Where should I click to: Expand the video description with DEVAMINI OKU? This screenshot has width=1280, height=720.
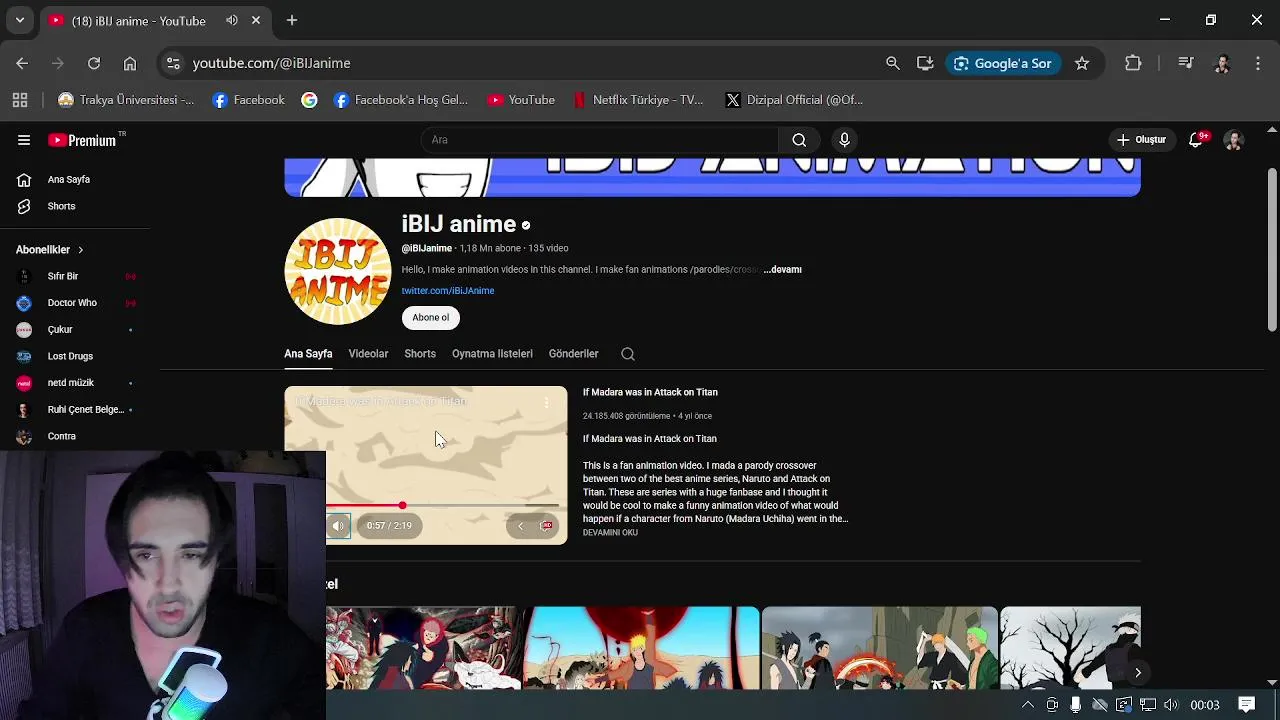click(610, 533)
